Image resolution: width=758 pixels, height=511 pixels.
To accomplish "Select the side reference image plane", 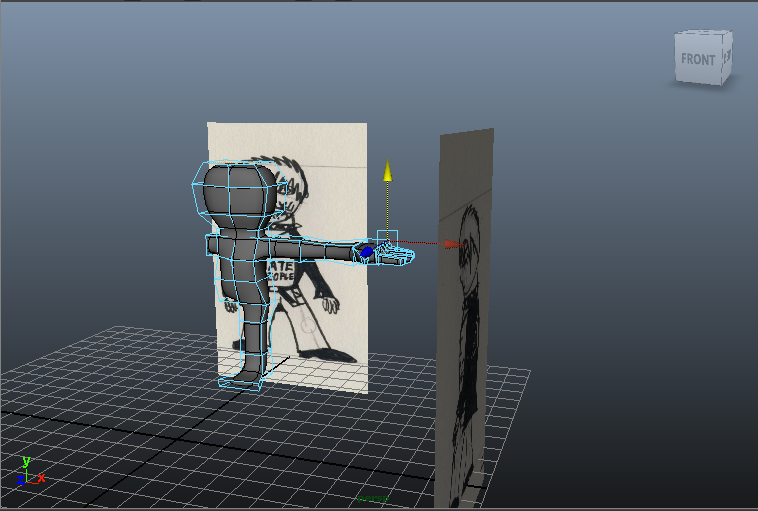I will 463,317.
